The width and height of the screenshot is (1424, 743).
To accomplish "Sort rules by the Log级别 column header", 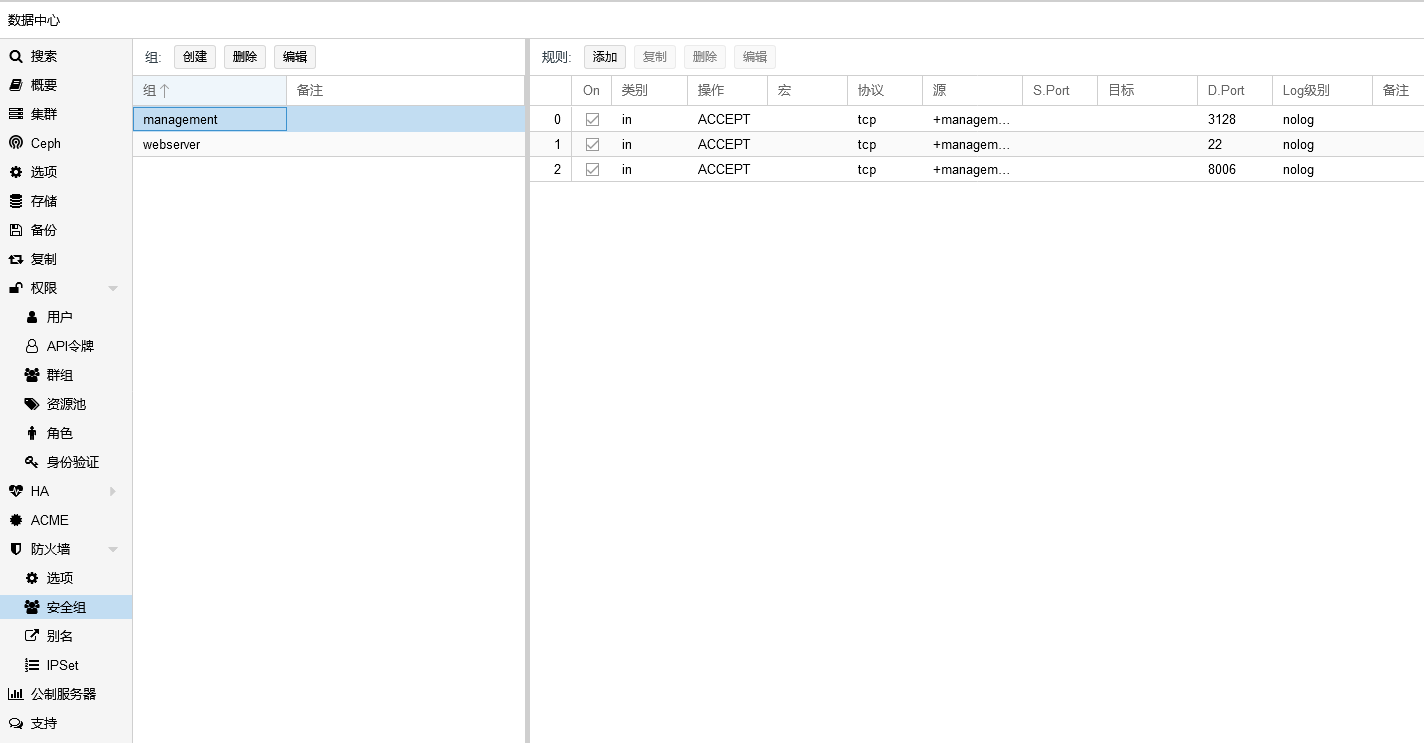I will pyautogui.click(x=1322, y=90).
